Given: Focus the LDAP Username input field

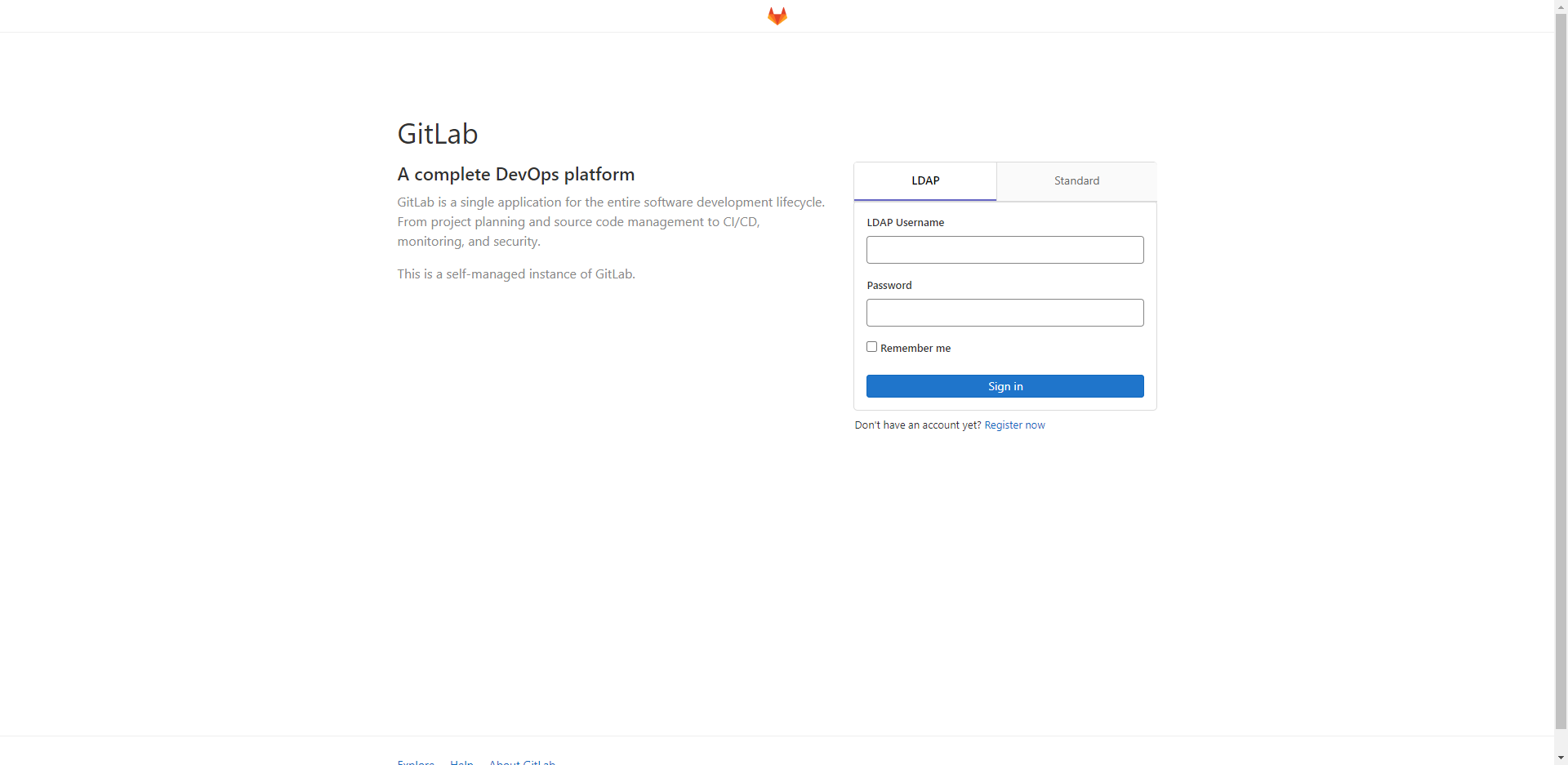Looking at the screenshot, I should point(1004,250).
